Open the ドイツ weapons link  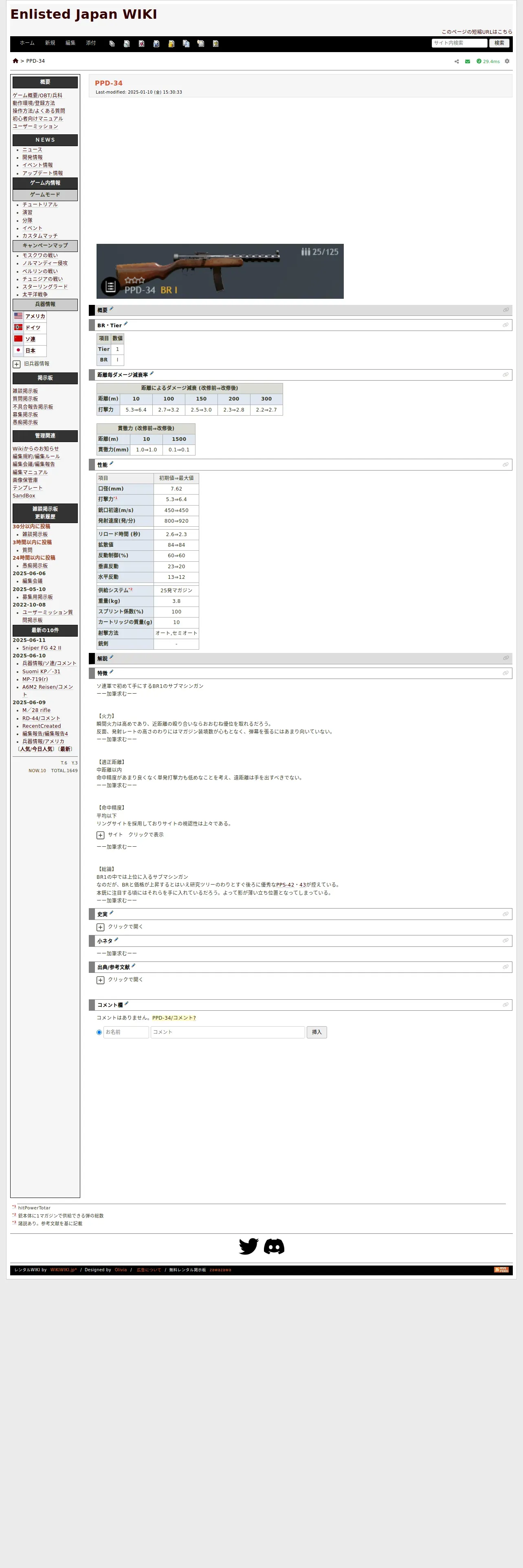(x=33, y=327)
